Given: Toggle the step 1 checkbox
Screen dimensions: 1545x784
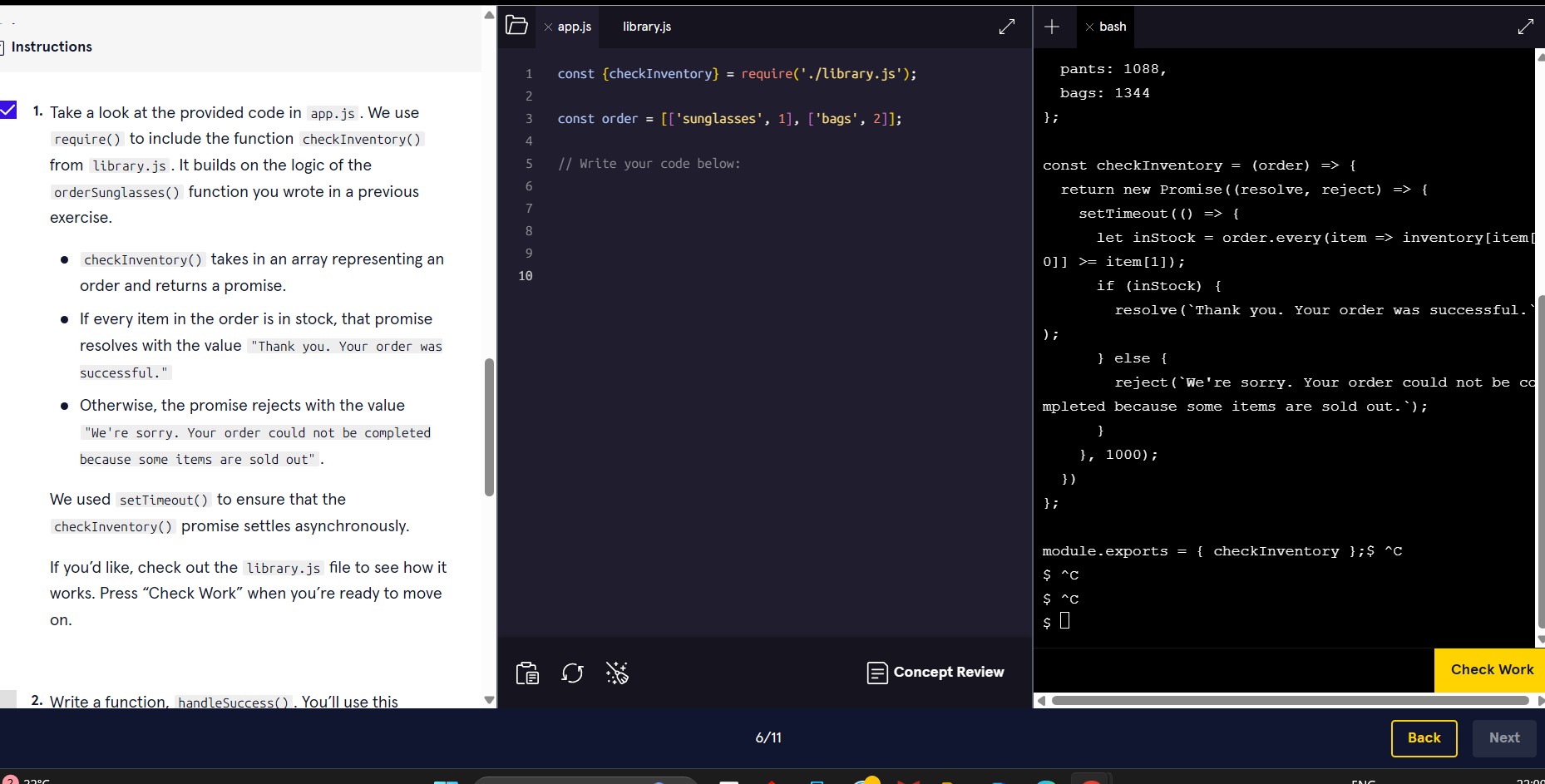Looking at the screenshot, I should 8,110.
